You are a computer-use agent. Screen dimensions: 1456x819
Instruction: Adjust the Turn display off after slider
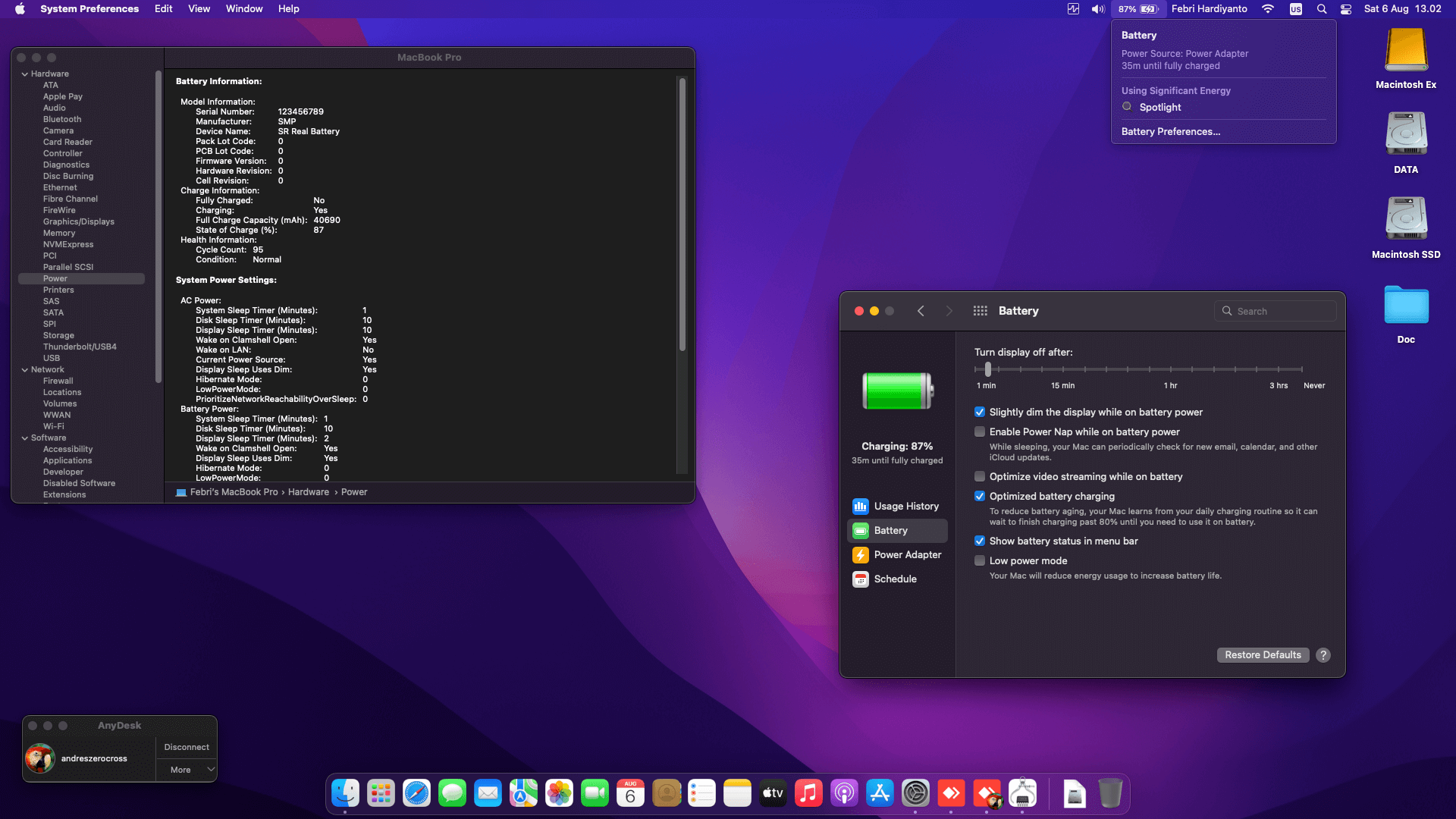(x=987, y=369)
